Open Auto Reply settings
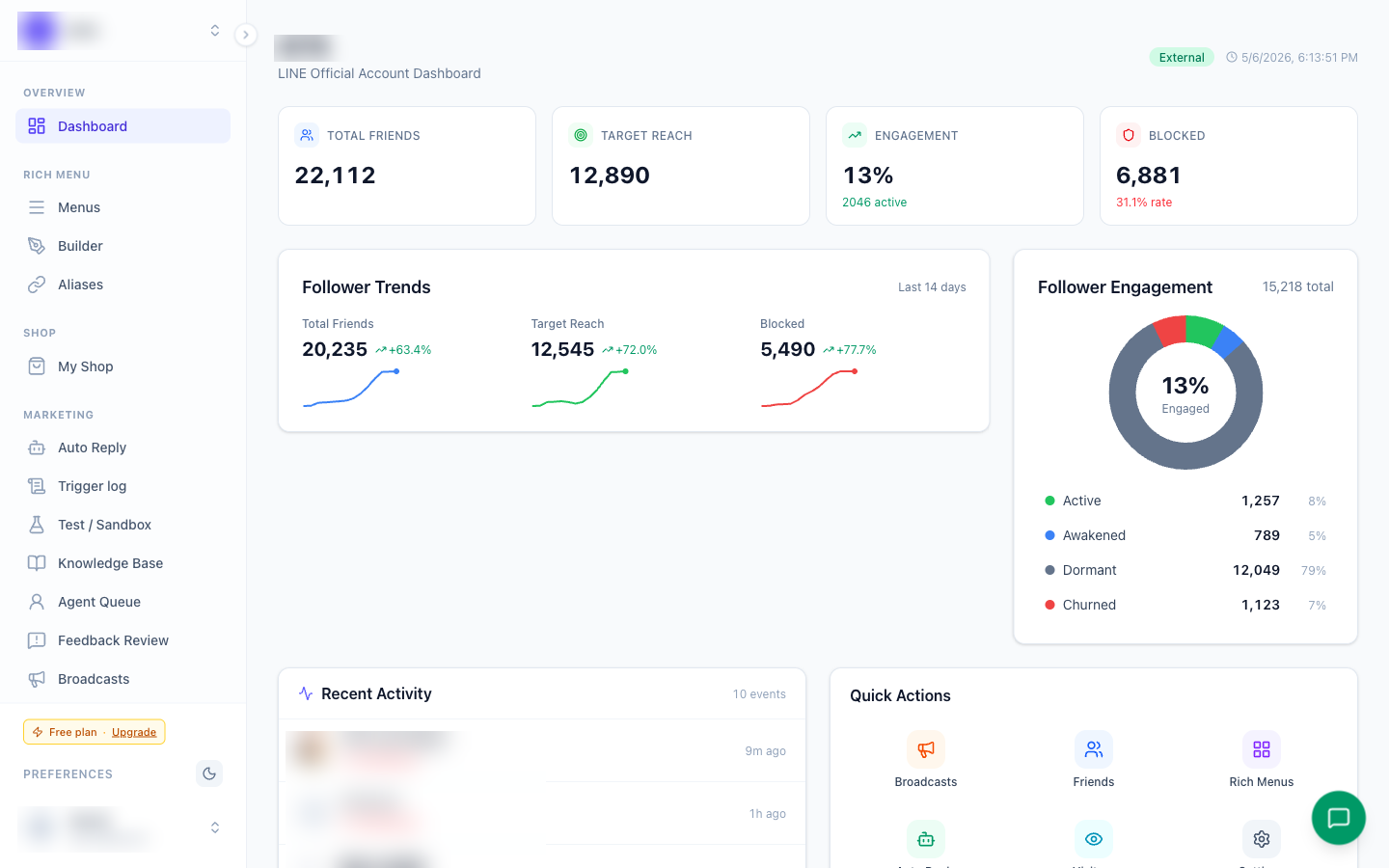1389x868 pixels. (x=123, y=448)
